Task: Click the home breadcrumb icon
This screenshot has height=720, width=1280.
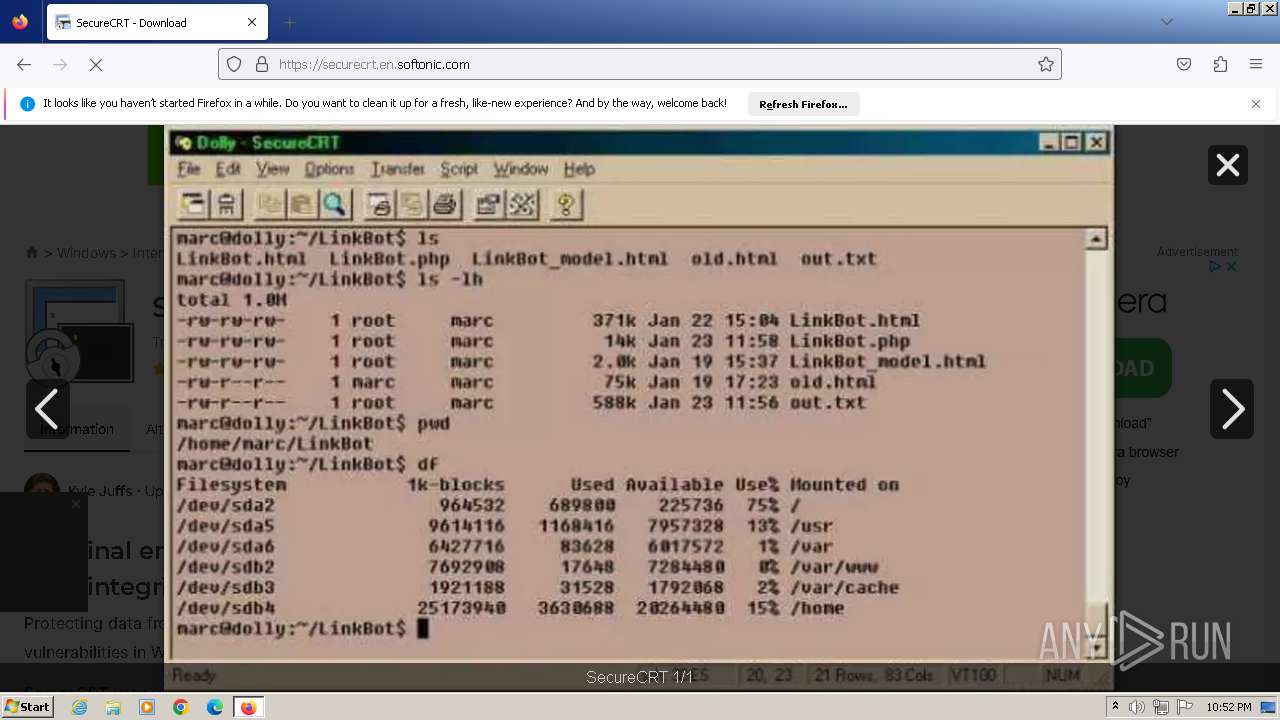Action: tap(32, 253)
